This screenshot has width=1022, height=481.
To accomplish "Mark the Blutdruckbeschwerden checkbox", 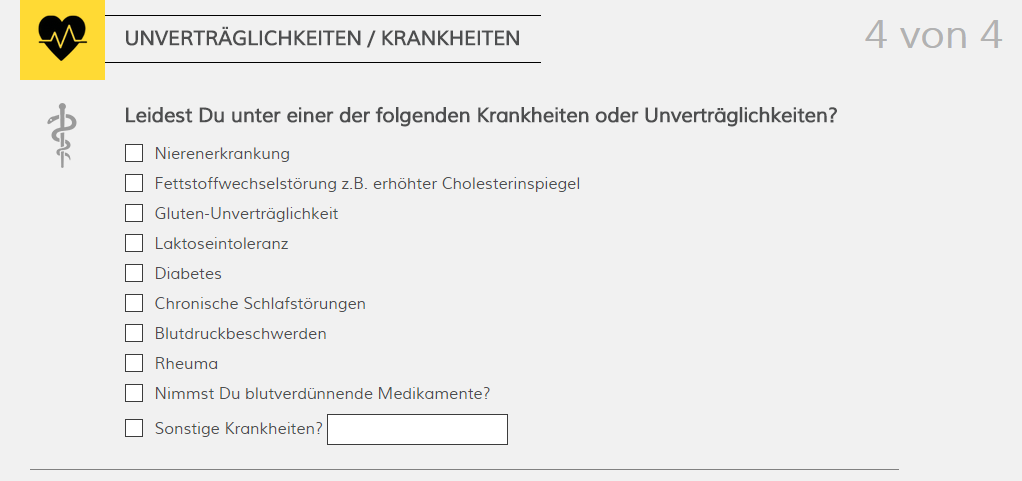I will click(x=134, y=333).
